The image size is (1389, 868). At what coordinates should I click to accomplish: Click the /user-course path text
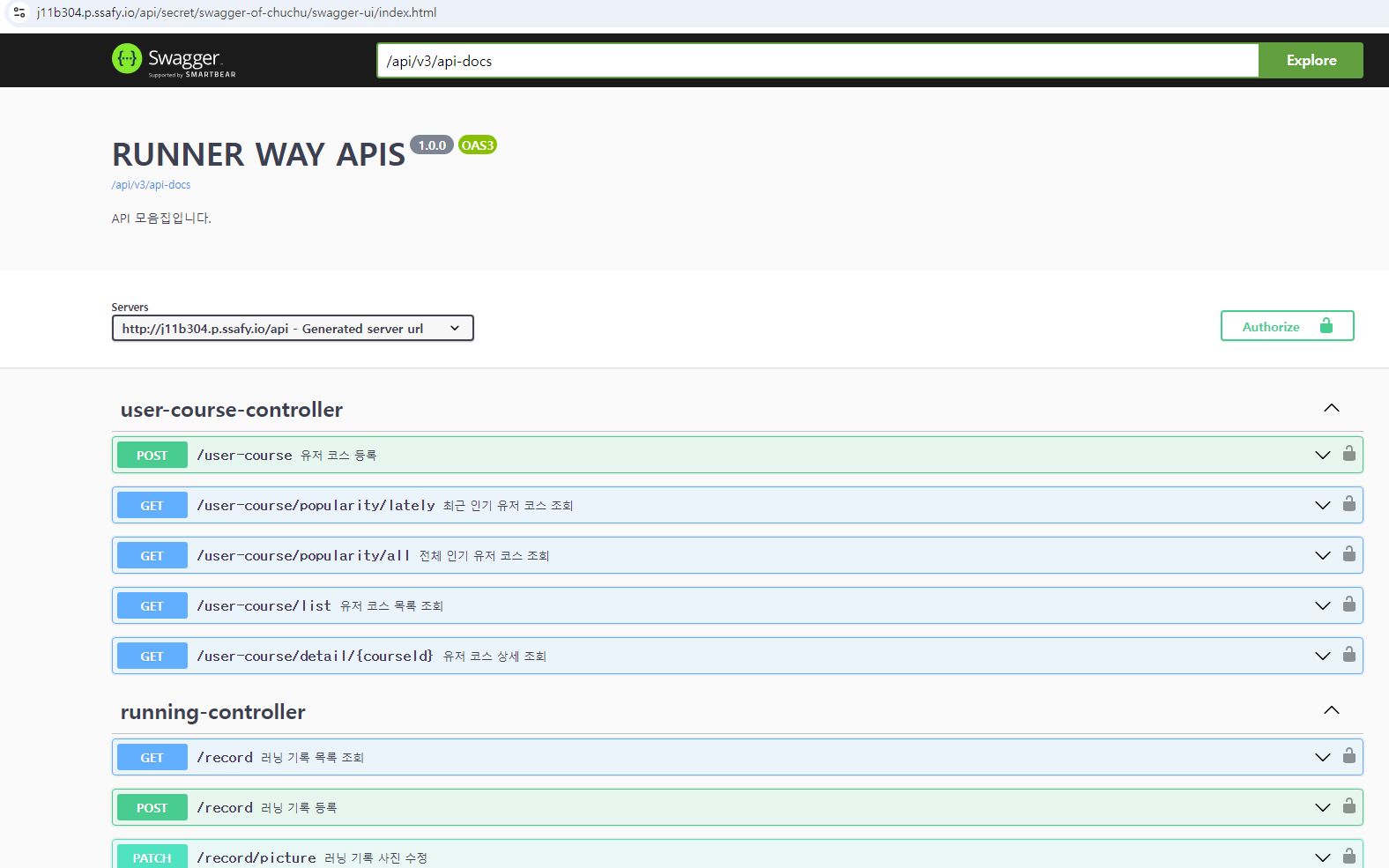(244, 456)
